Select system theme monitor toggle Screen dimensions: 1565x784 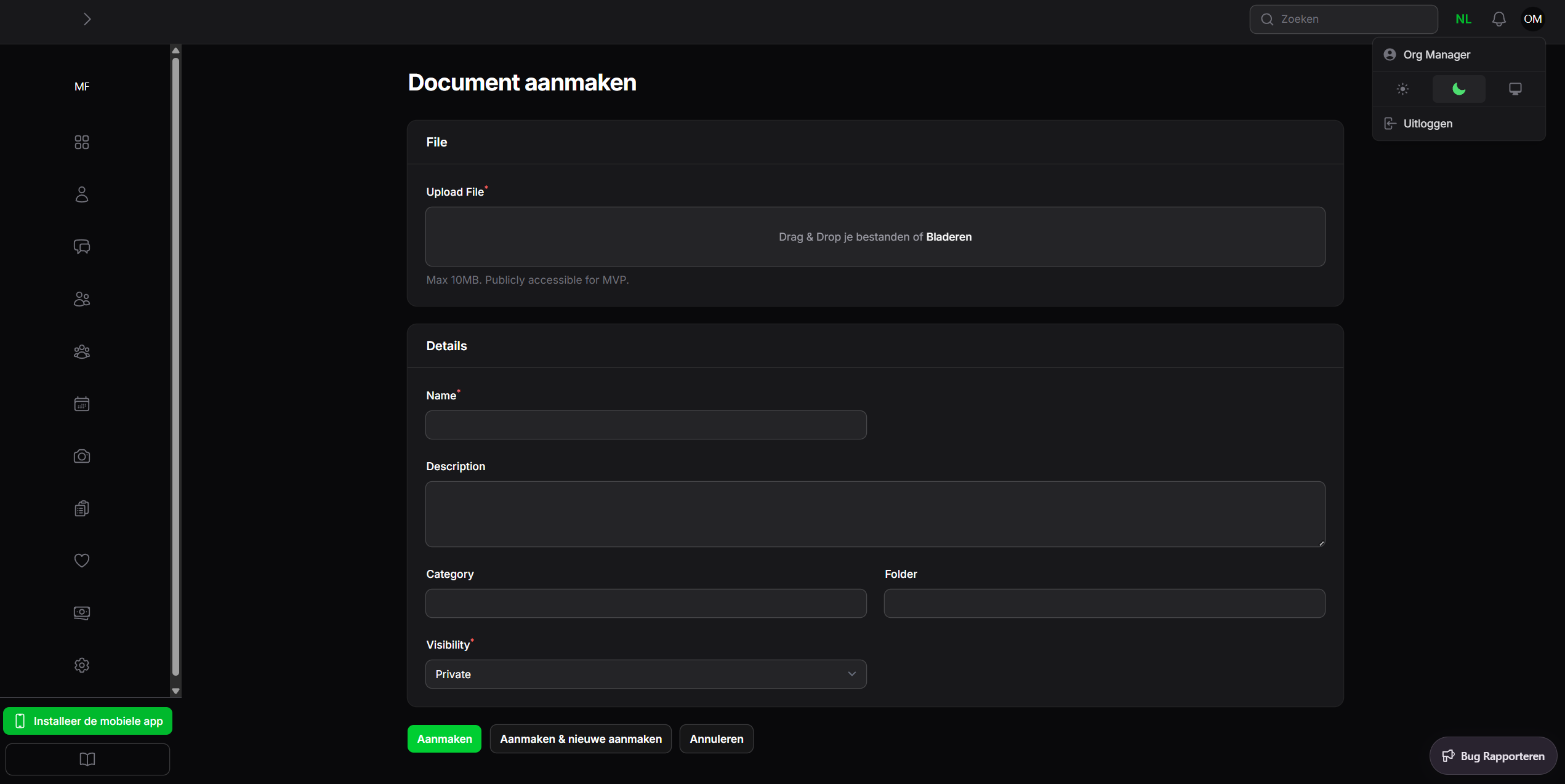[1515, 89]
